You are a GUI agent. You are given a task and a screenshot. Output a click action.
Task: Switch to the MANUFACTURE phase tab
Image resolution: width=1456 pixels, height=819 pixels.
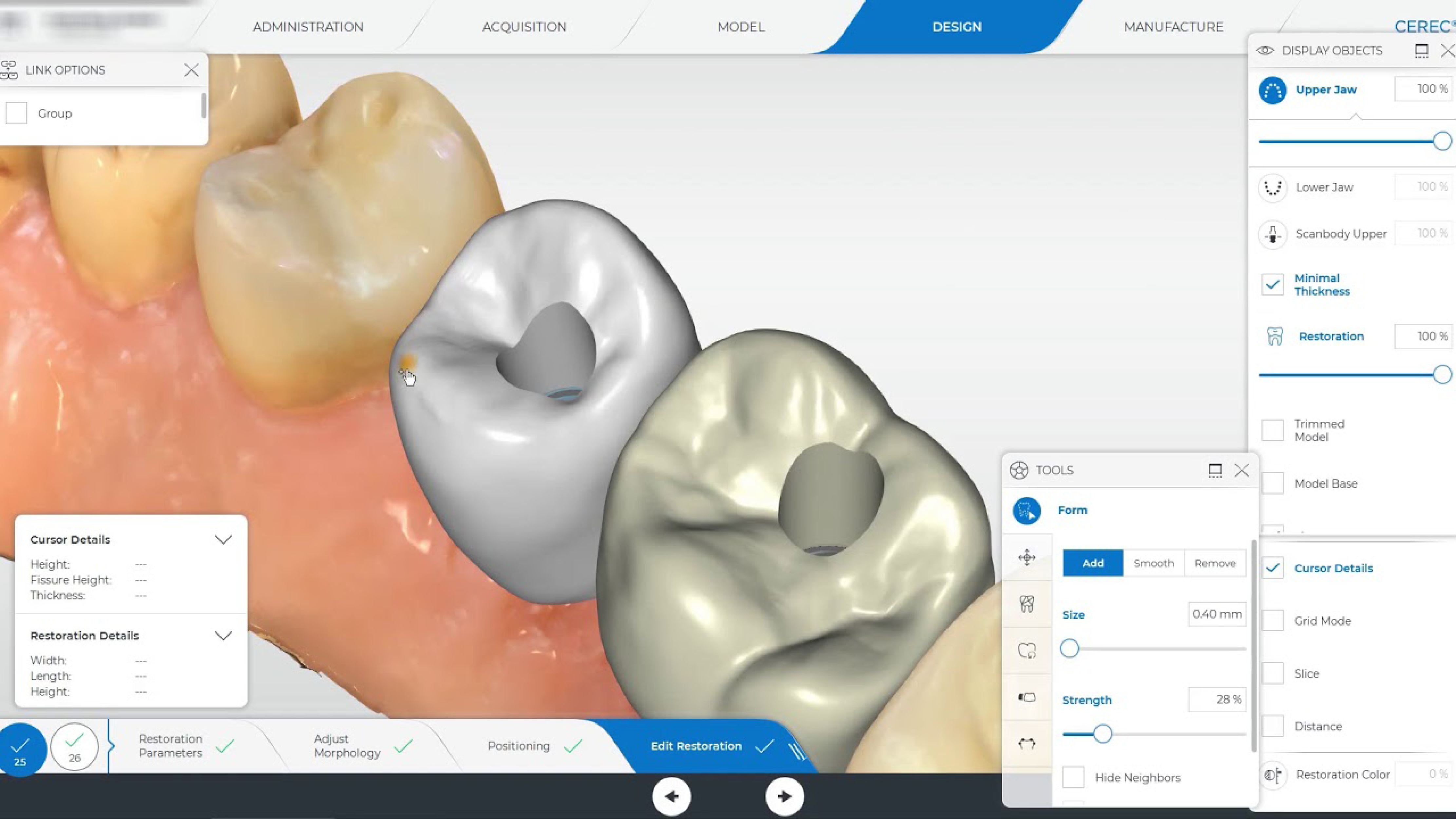click(1173, 27)
